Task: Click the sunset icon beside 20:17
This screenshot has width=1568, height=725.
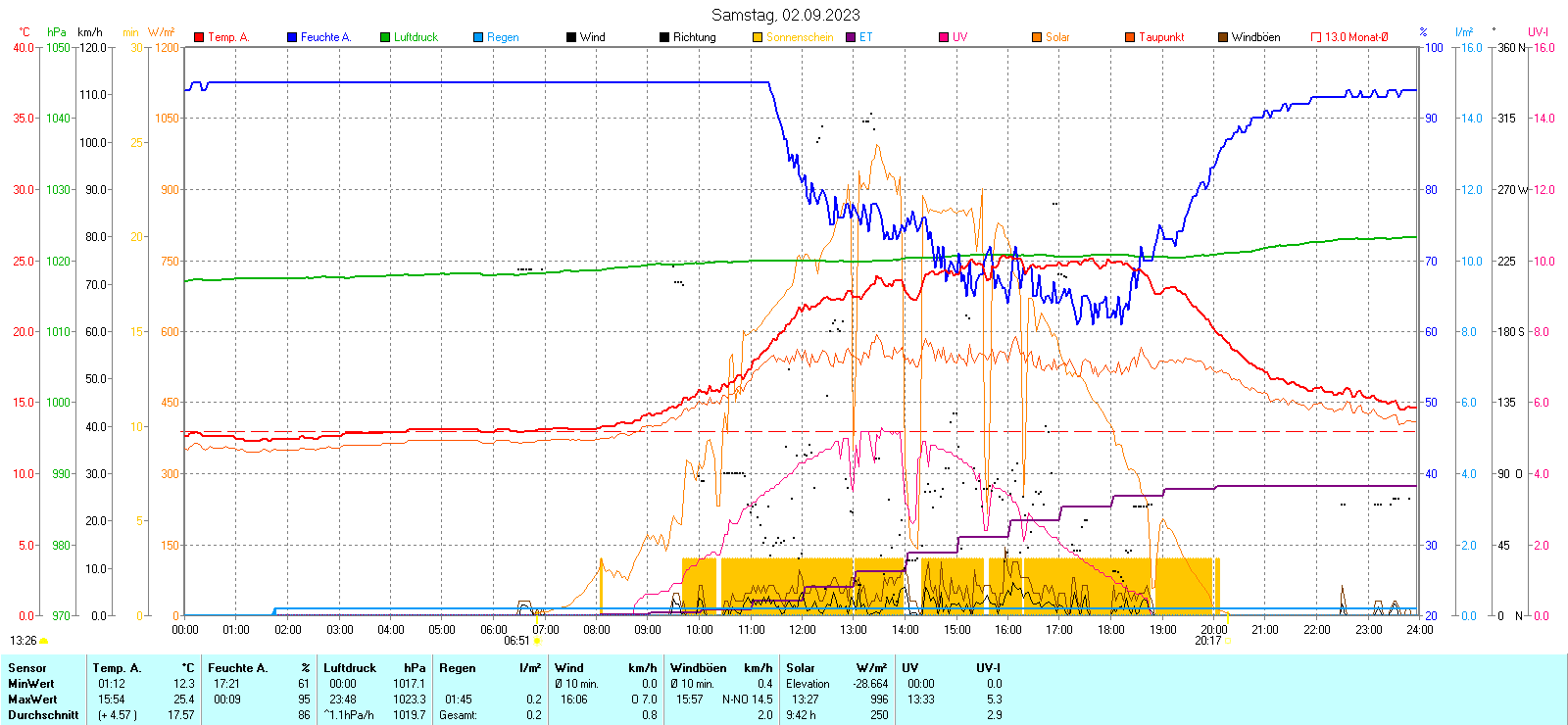Action: pyautogui.click(x=1228, y=641)
